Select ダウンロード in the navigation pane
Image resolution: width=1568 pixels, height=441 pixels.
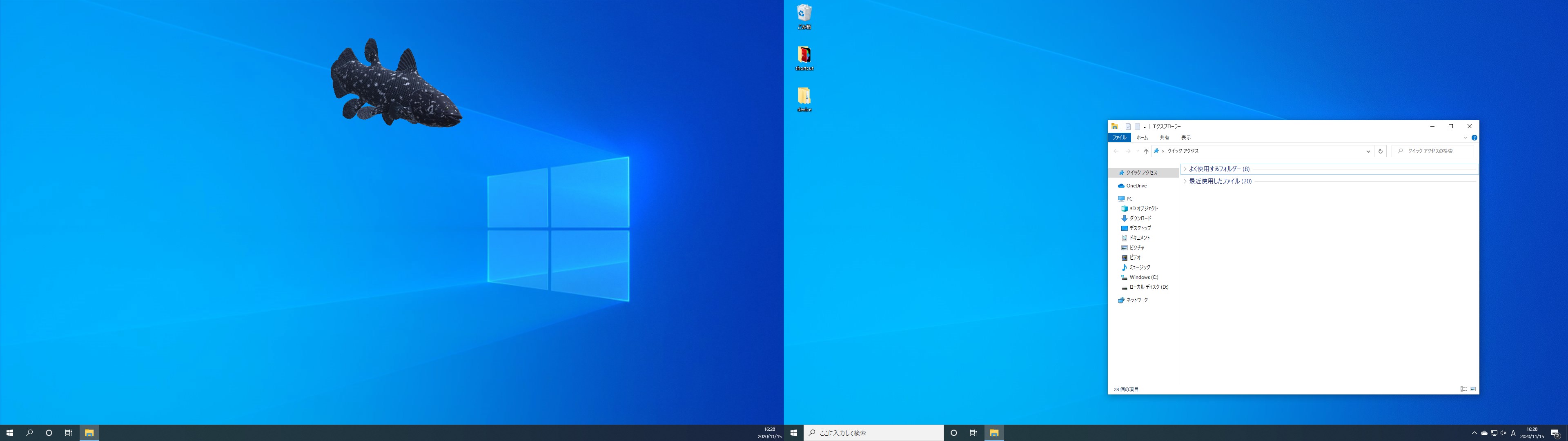point(1140,218)
